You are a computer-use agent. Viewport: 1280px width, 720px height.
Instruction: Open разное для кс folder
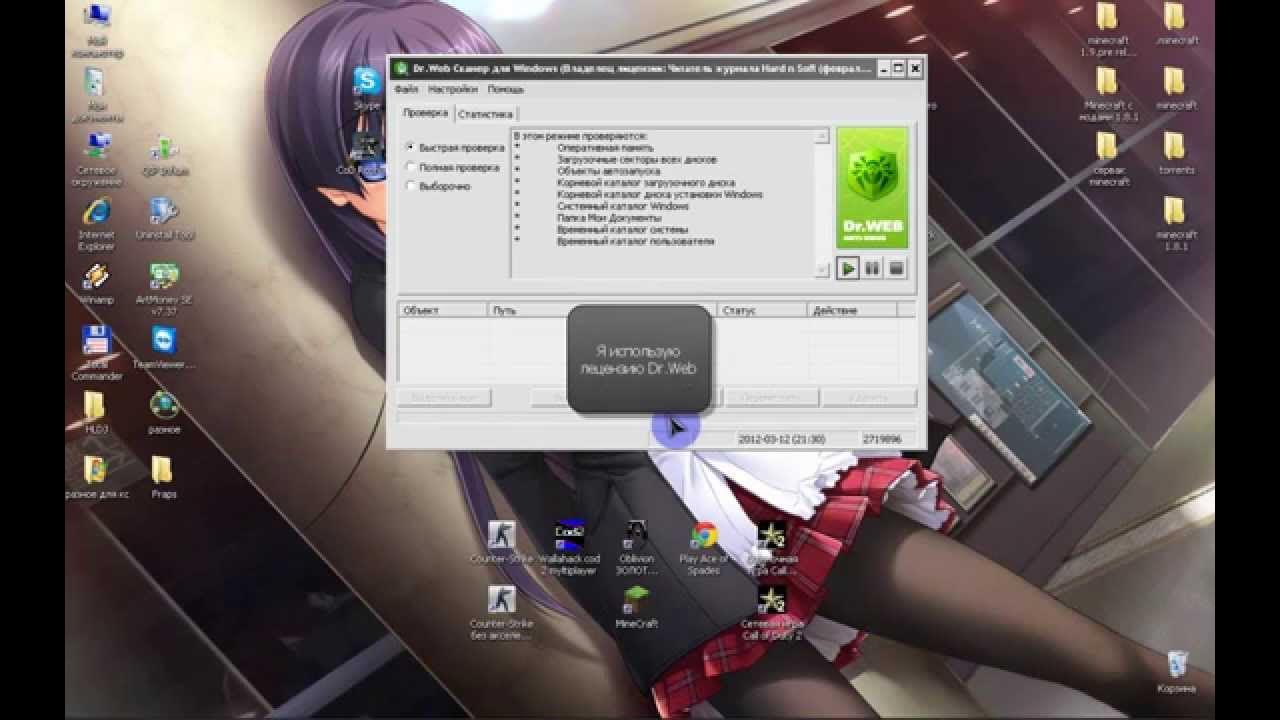[x=97, y=477]
